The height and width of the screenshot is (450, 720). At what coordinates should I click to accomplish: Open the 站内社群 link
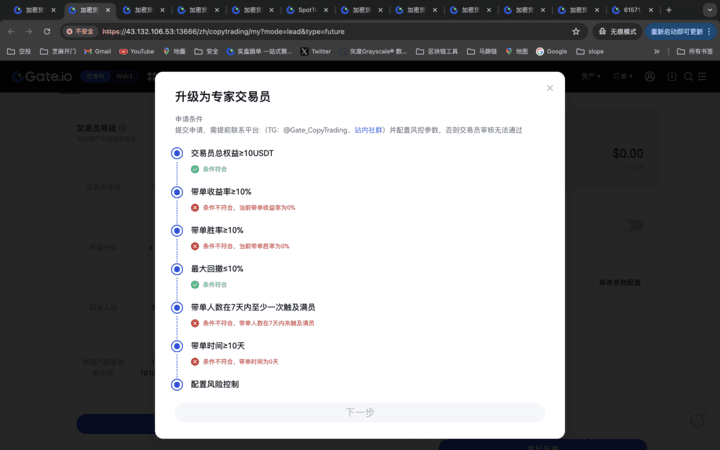369,130
